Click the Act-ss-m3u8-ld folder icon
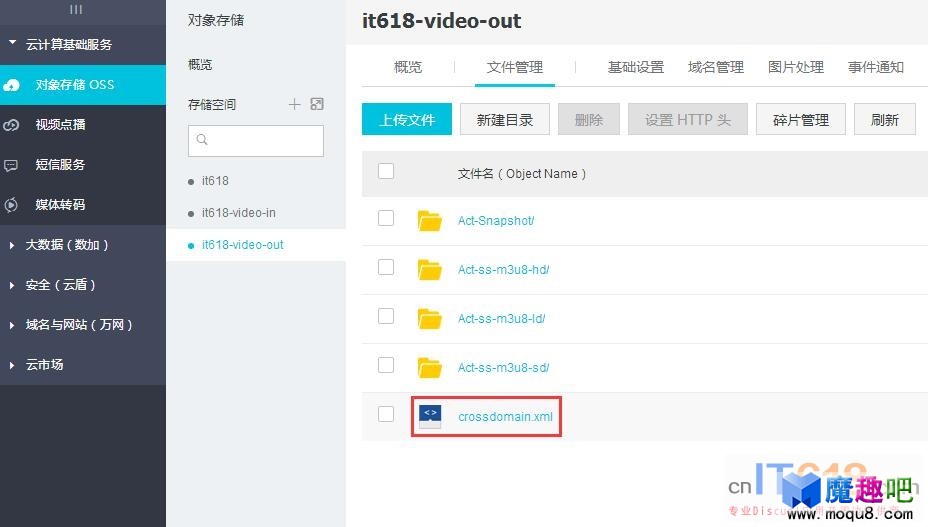928x527 pixels. pyautogui.click(x=429, y=319)
